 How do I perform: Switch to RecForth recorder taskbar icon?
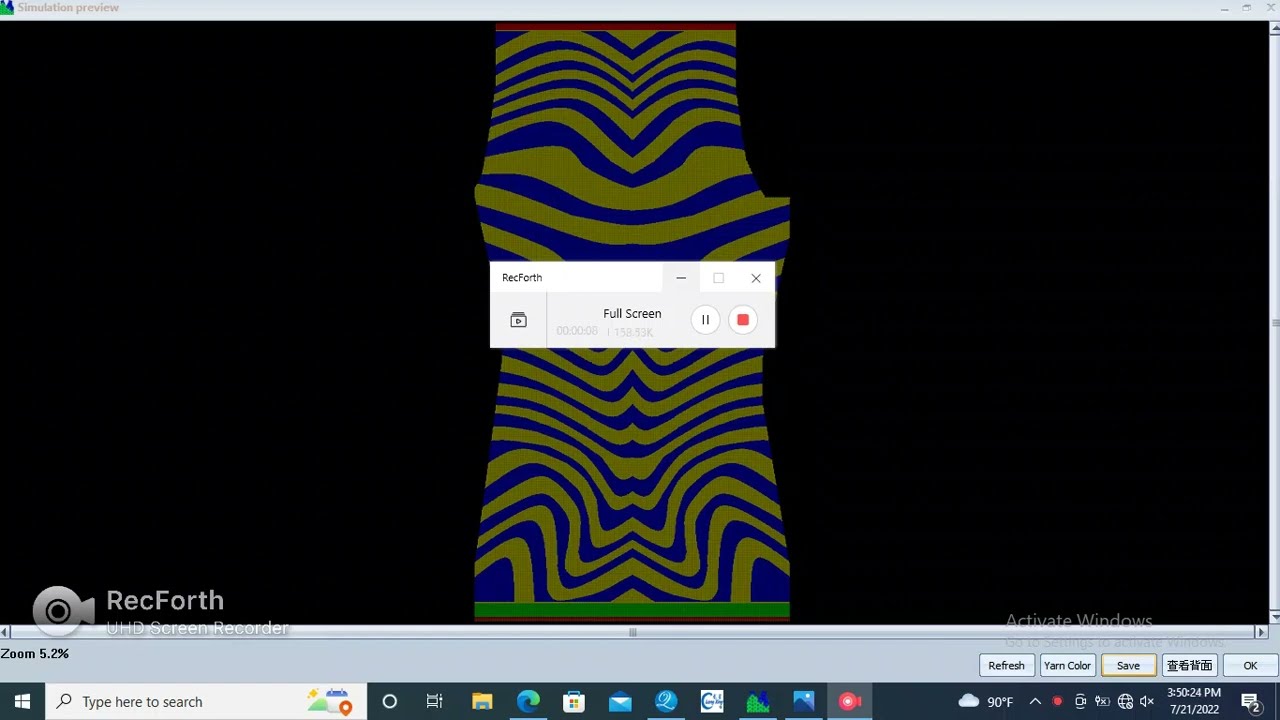(850, 702)
